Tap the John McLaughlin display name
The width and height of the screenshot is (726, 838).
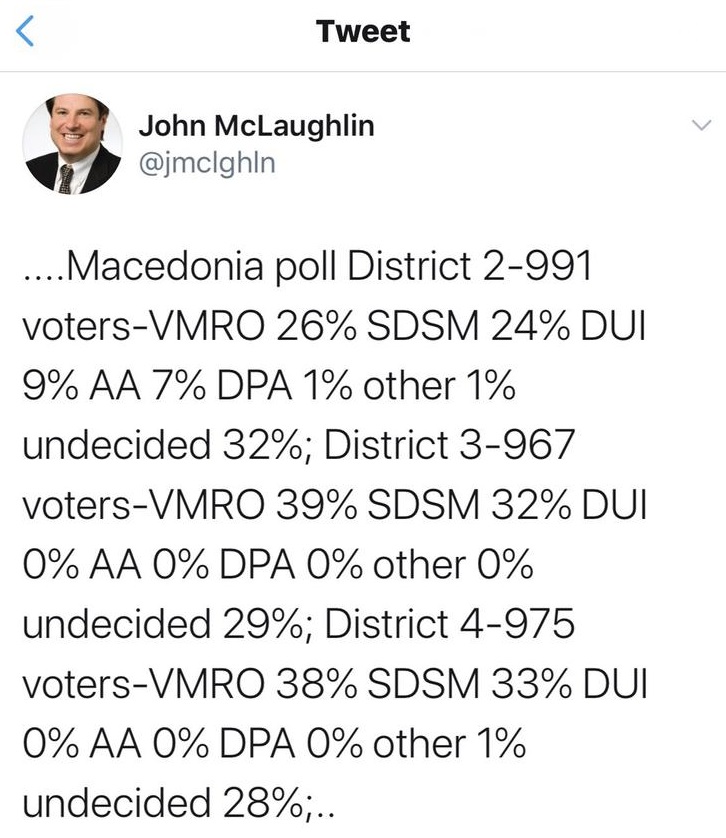[x=256, y=126]
